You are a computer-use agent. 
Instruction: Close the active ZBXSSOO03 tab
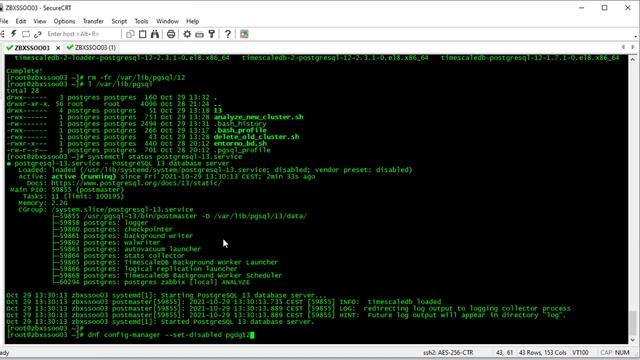tap(58, 48)
